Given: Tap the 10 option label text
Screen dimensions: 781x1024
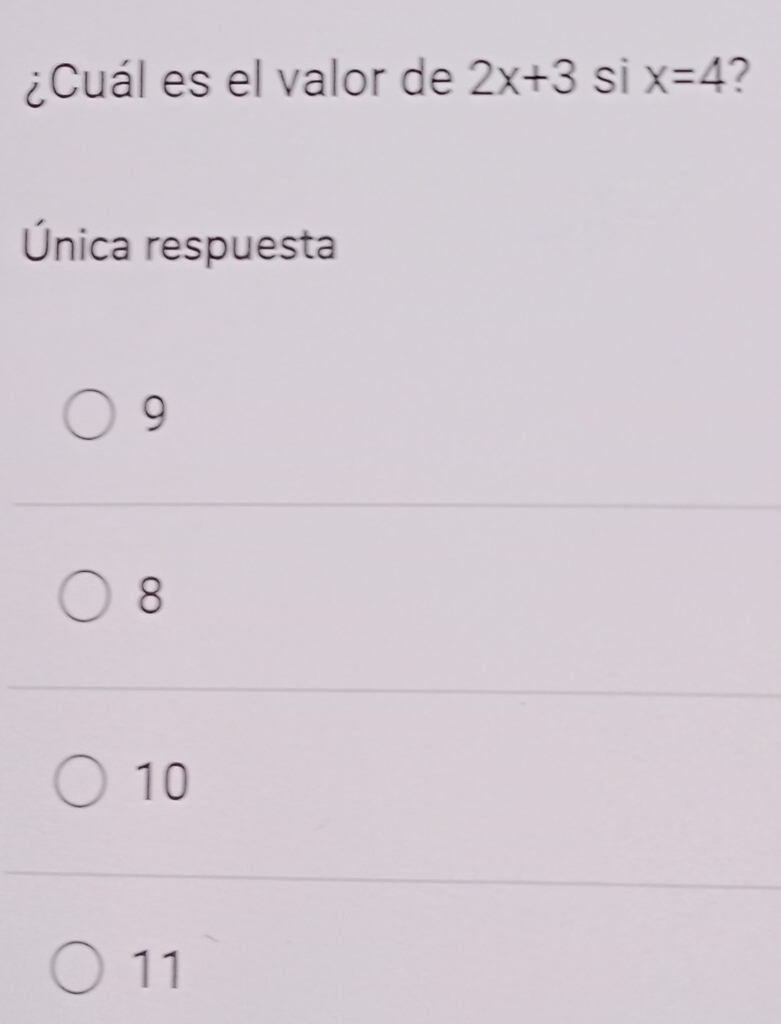Looking at the screenshot, I should coord(163,781).
